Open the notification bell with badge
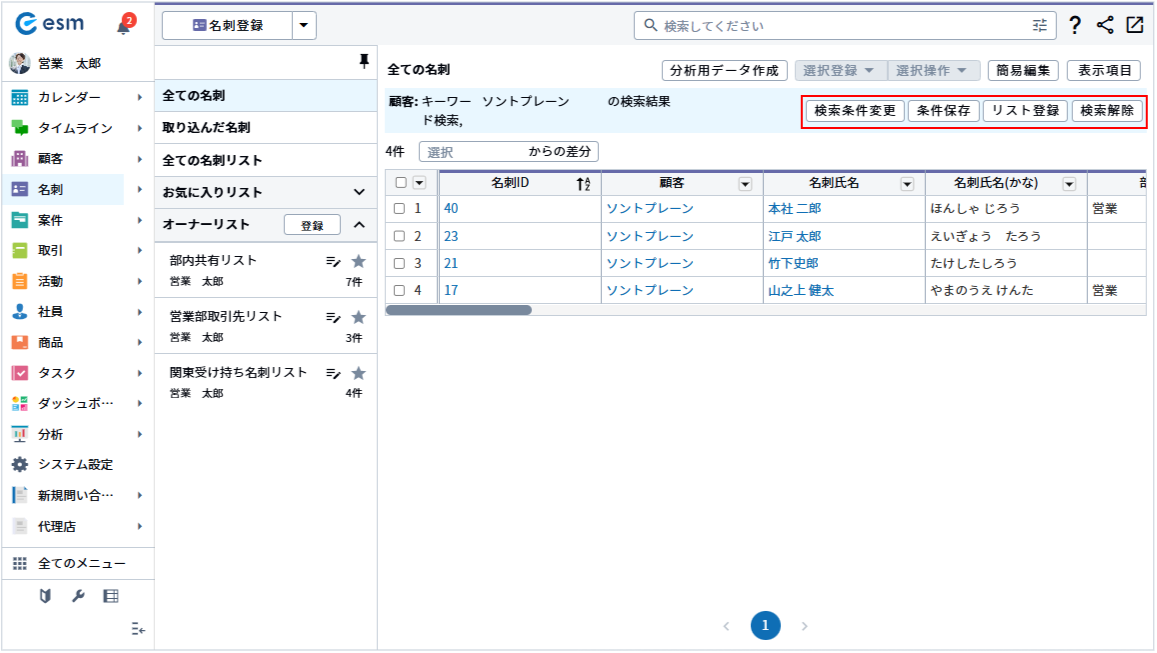 [124, 26]
